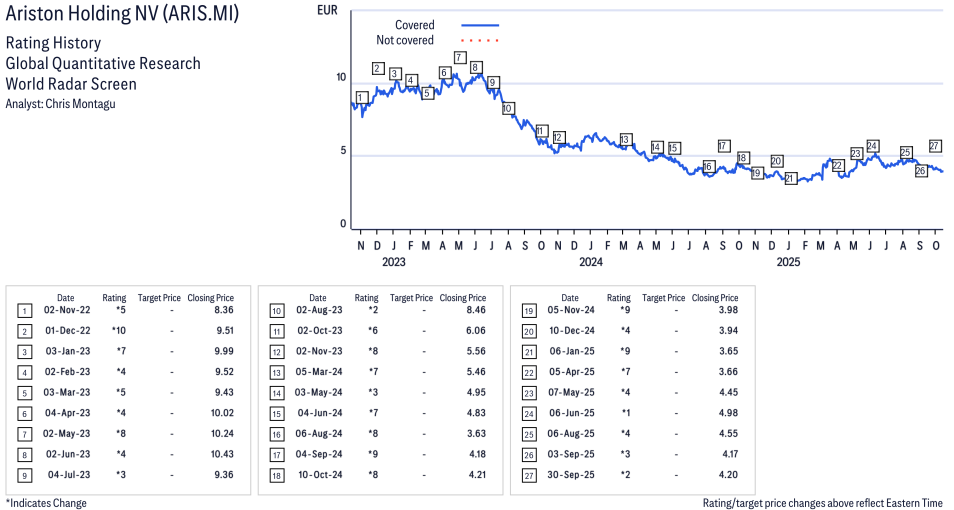Select chart marker 27 at the line's end
954x510 pixels.
click(935, 146)
